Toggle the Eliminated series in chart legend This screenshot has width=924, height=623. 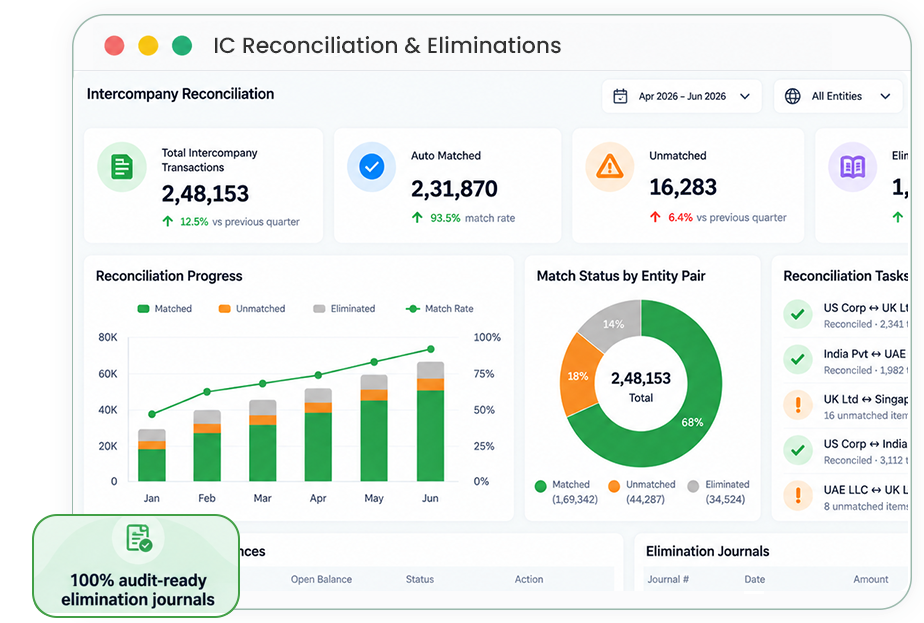[x=344, y=308]
